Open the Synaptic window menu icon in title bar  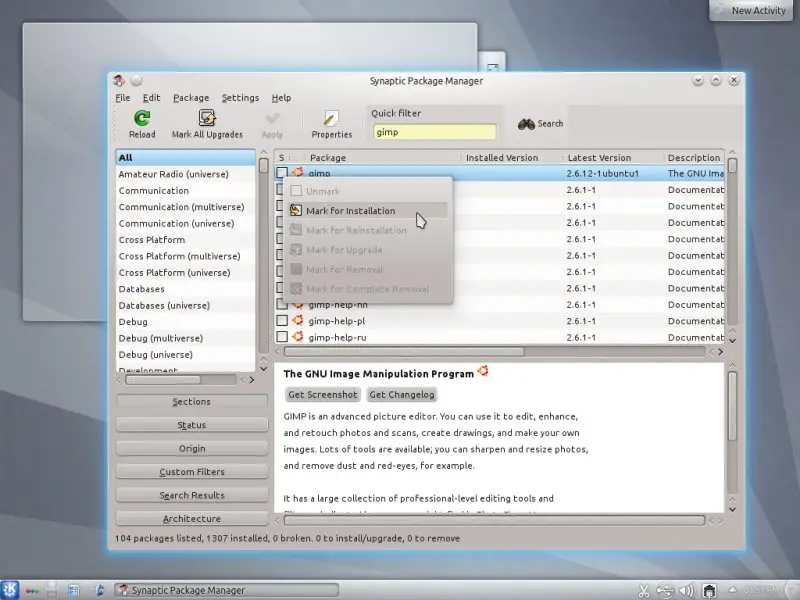coord(119,80)
